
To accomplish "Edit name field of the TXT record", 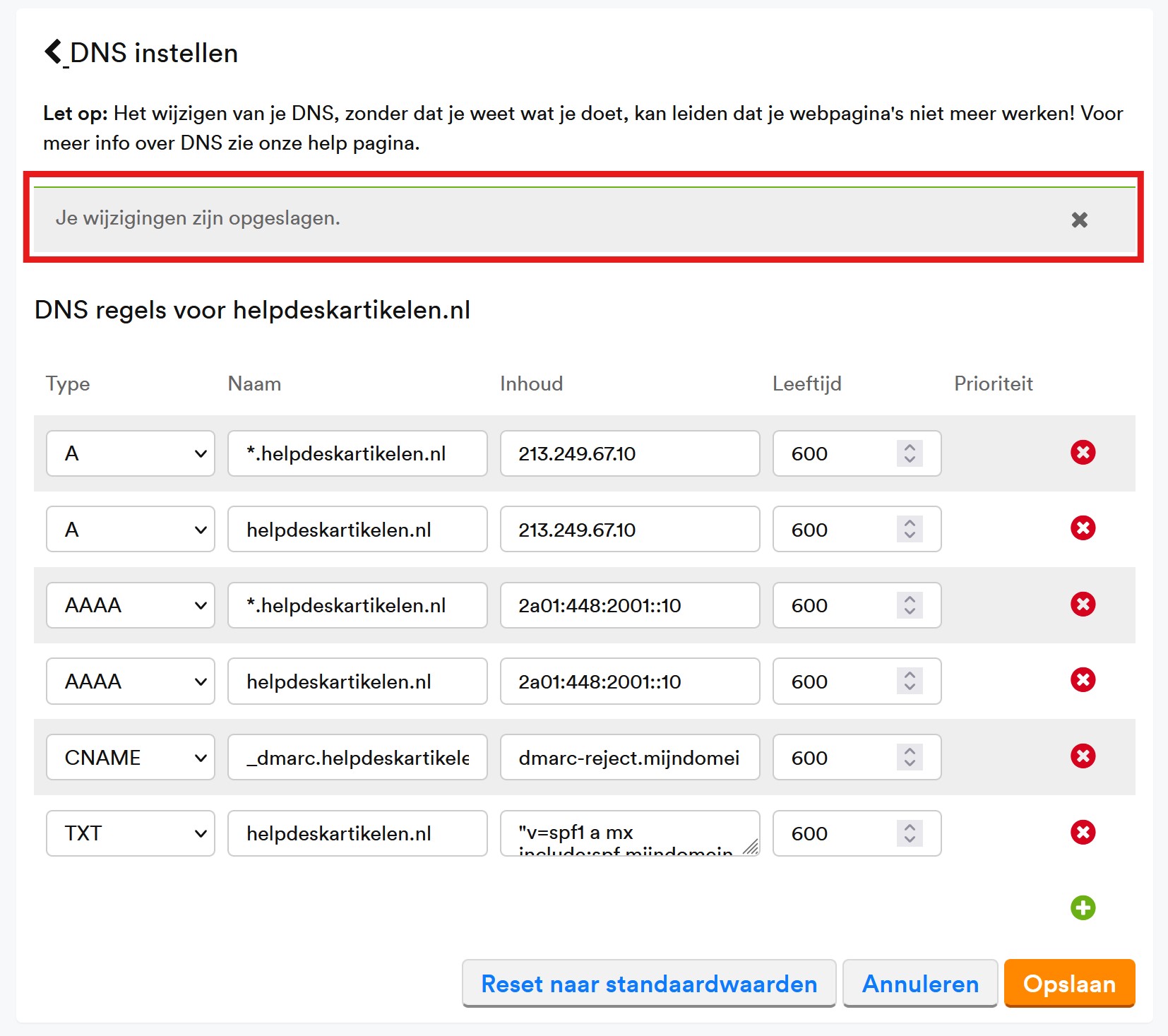I will [357, 833].
